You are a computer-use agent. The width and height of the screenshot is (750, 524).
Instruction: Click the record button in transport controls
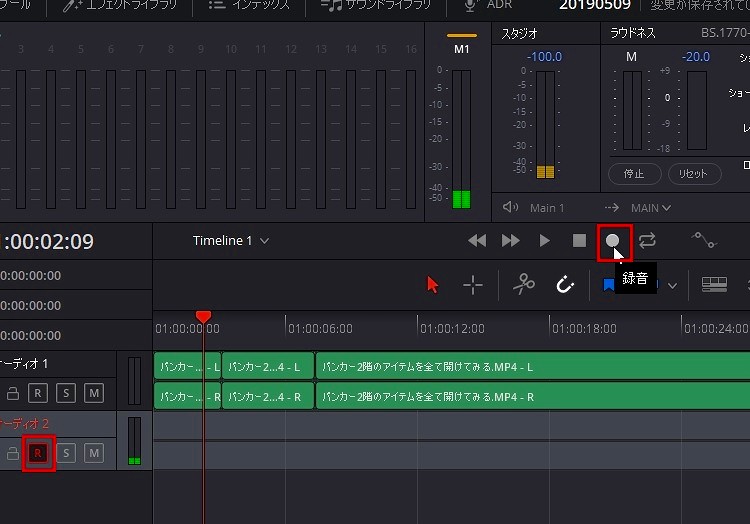612,241
